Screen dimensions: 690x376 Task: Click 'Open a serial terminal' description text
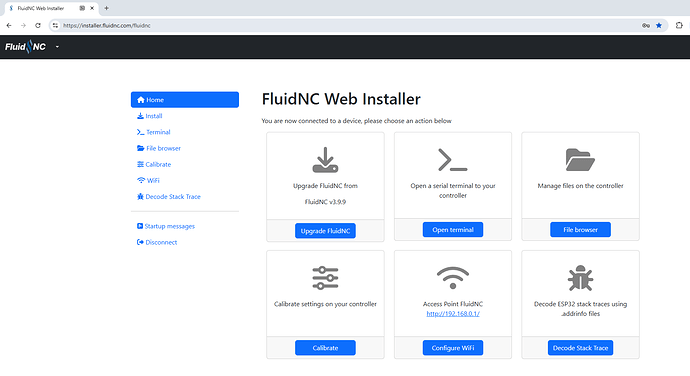point(453,191)
